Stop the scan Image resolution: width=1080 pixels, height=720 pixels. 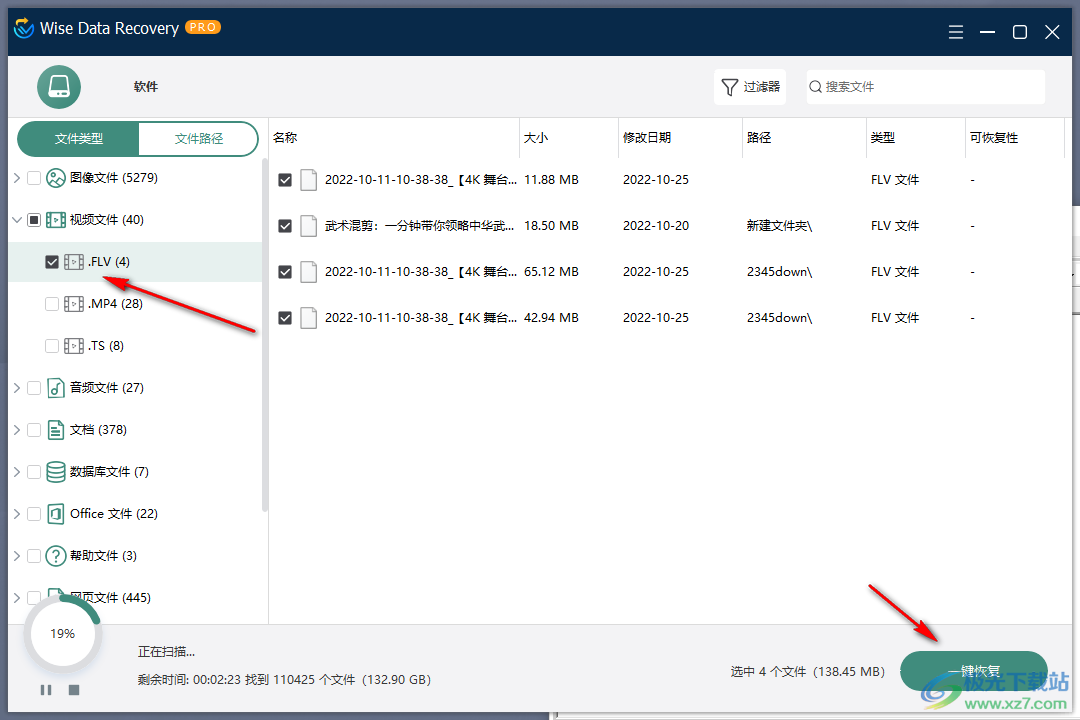(74, 690)
